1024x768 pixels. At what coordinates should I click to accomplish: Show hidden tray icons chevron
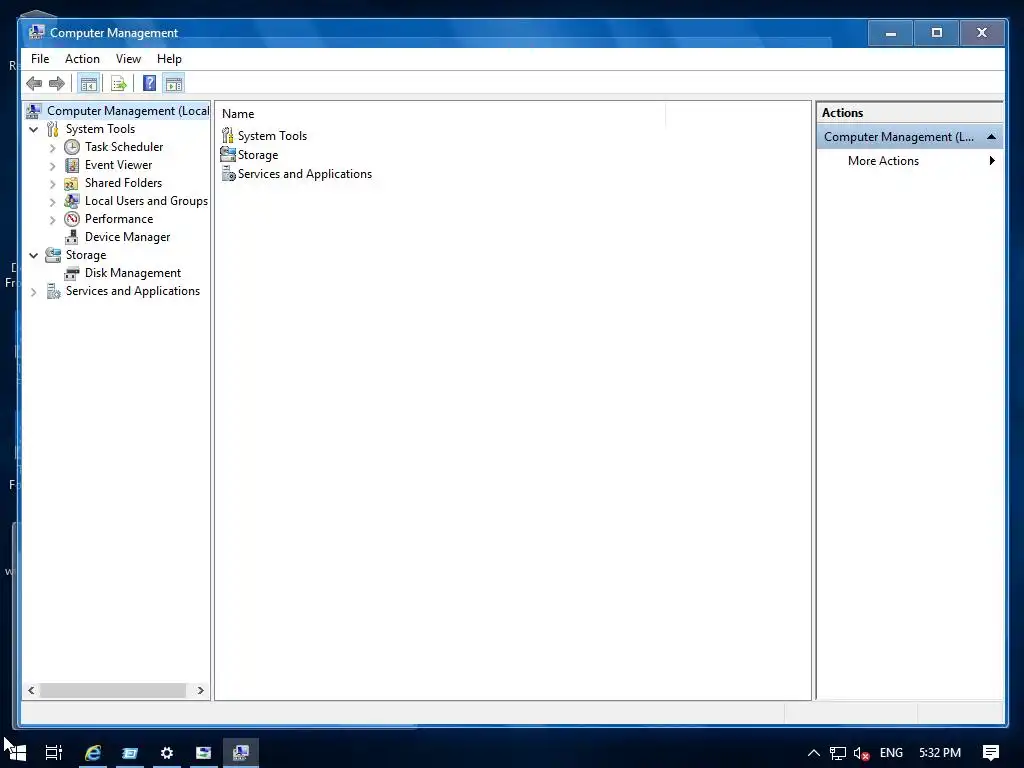[x=814, y=753]
